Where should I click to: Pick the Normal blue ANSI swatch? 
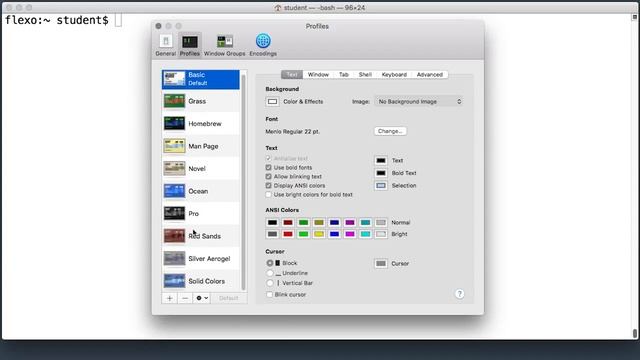coord(334,222)
